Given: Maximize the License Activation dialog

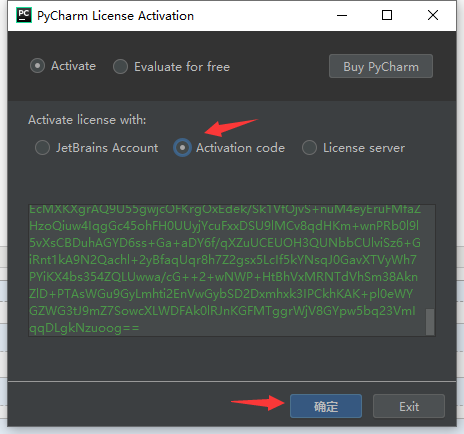Looking at the screenshot, I should click(x=387, y=15).
